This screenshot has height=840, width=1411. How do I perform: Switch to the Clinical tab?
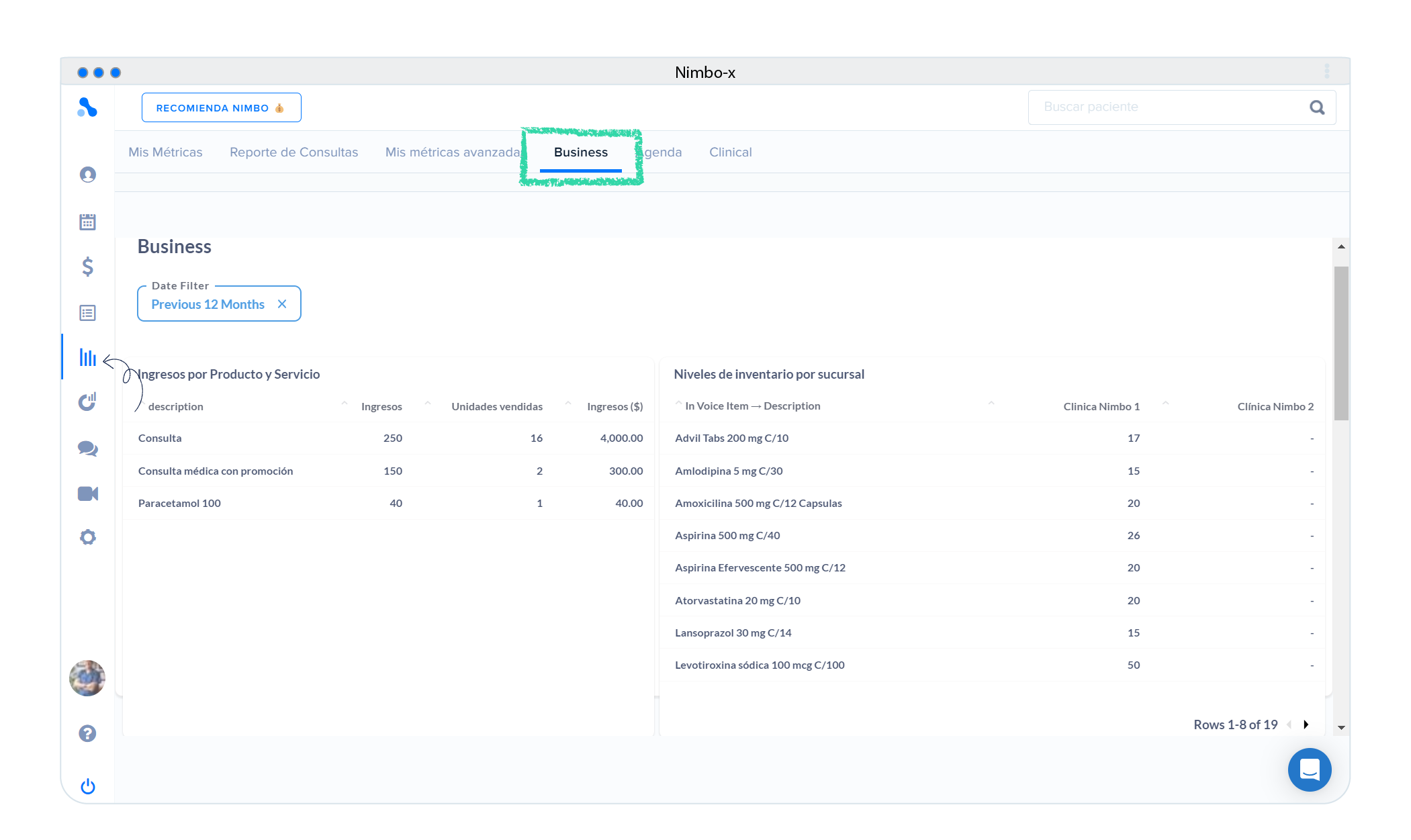coord(730,152)
